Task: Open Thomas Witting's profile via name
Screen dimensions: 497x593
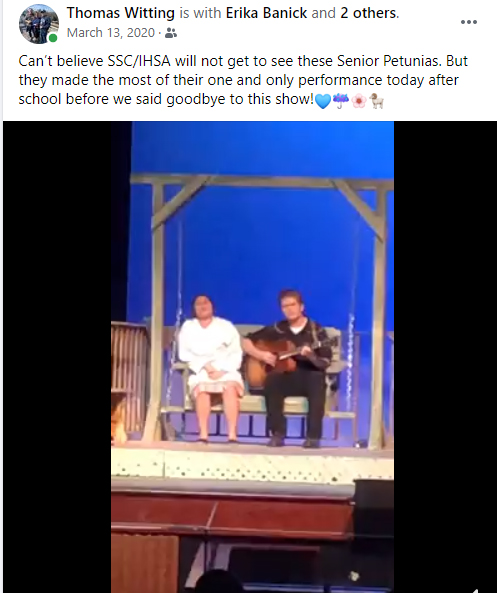Action: (x=121, y=13)
